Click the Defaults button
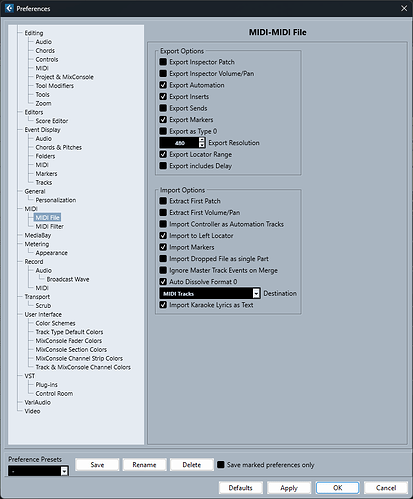Image resolution: width=413 pixels, height=499 pixels. click(241, 488)
